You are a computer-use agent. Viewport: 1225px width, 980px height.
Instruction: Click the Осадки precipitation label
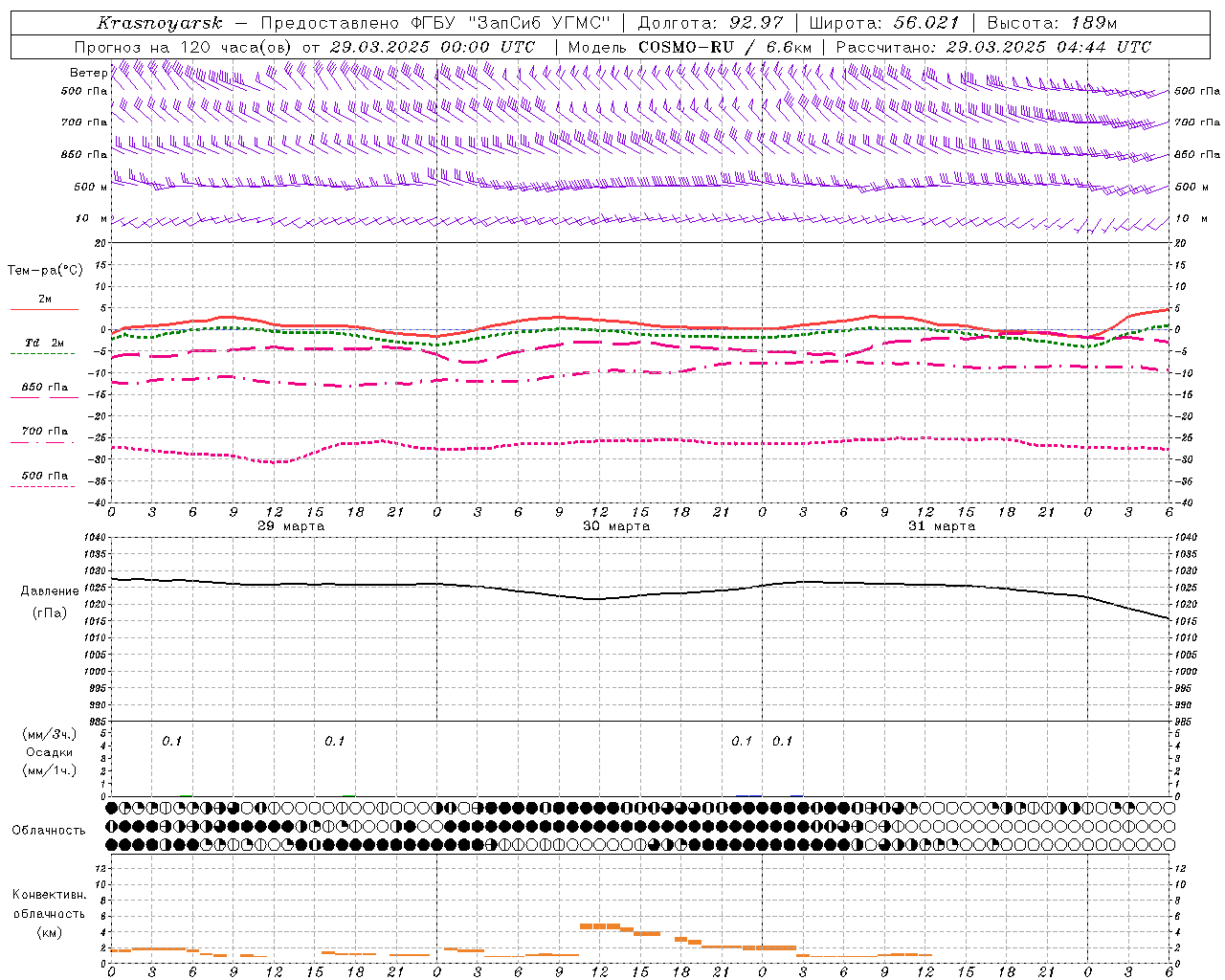click(x=50, y=752)
